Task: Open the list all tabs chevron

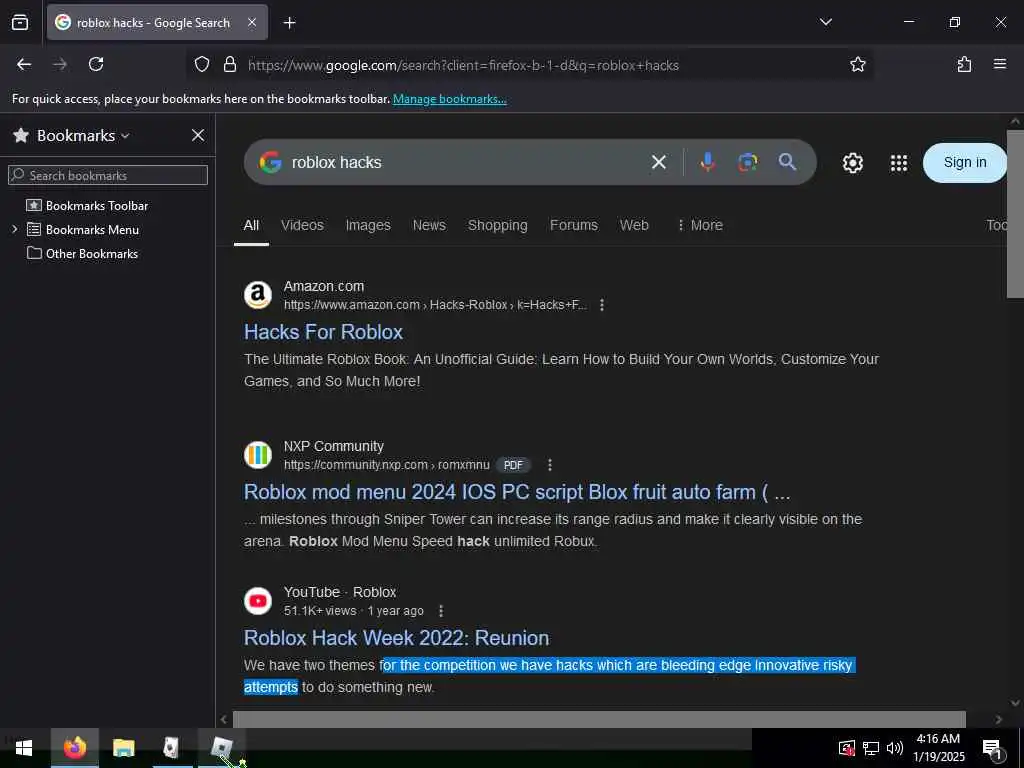Action: [825, 22]
